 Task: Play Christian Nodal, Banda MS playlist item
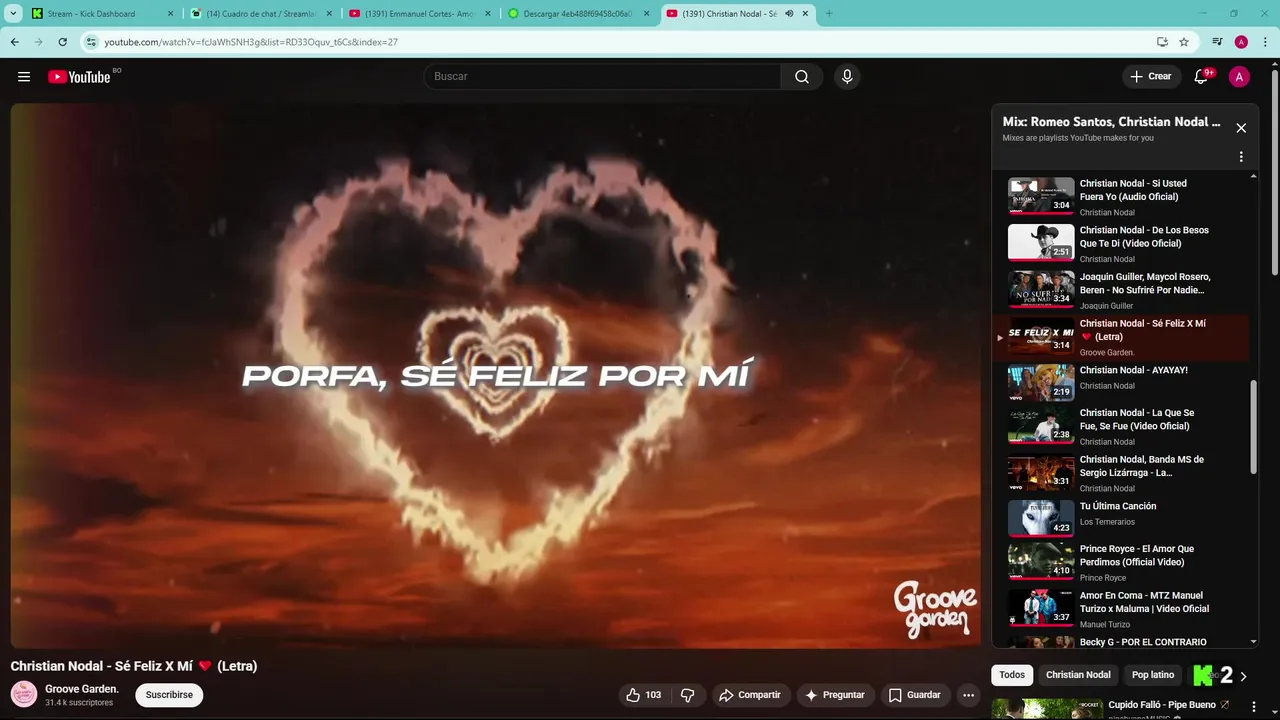(x=1121, y=472)
